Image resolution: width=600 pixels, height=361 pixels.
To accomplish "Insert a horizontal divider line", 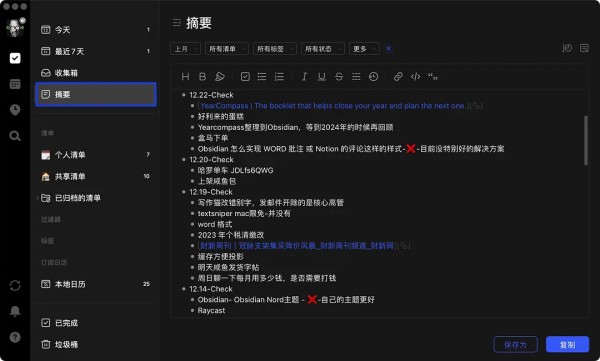I will [356, 77].
